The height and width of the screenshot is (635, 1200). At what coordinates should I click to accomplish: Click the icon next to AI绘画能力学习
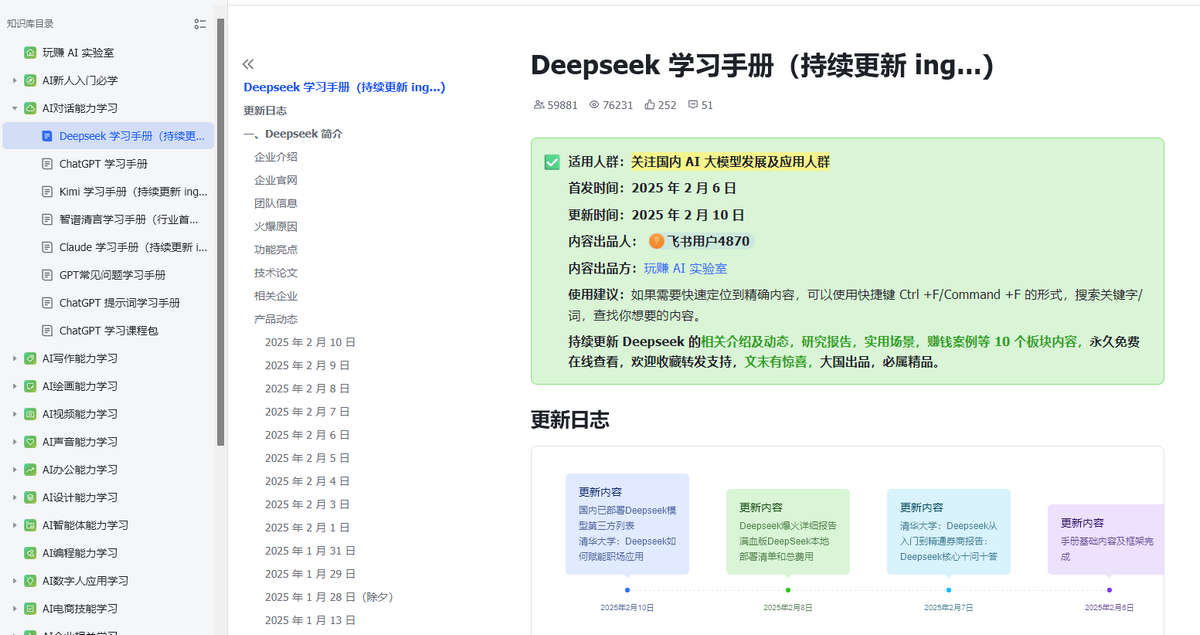click(30, 386)
